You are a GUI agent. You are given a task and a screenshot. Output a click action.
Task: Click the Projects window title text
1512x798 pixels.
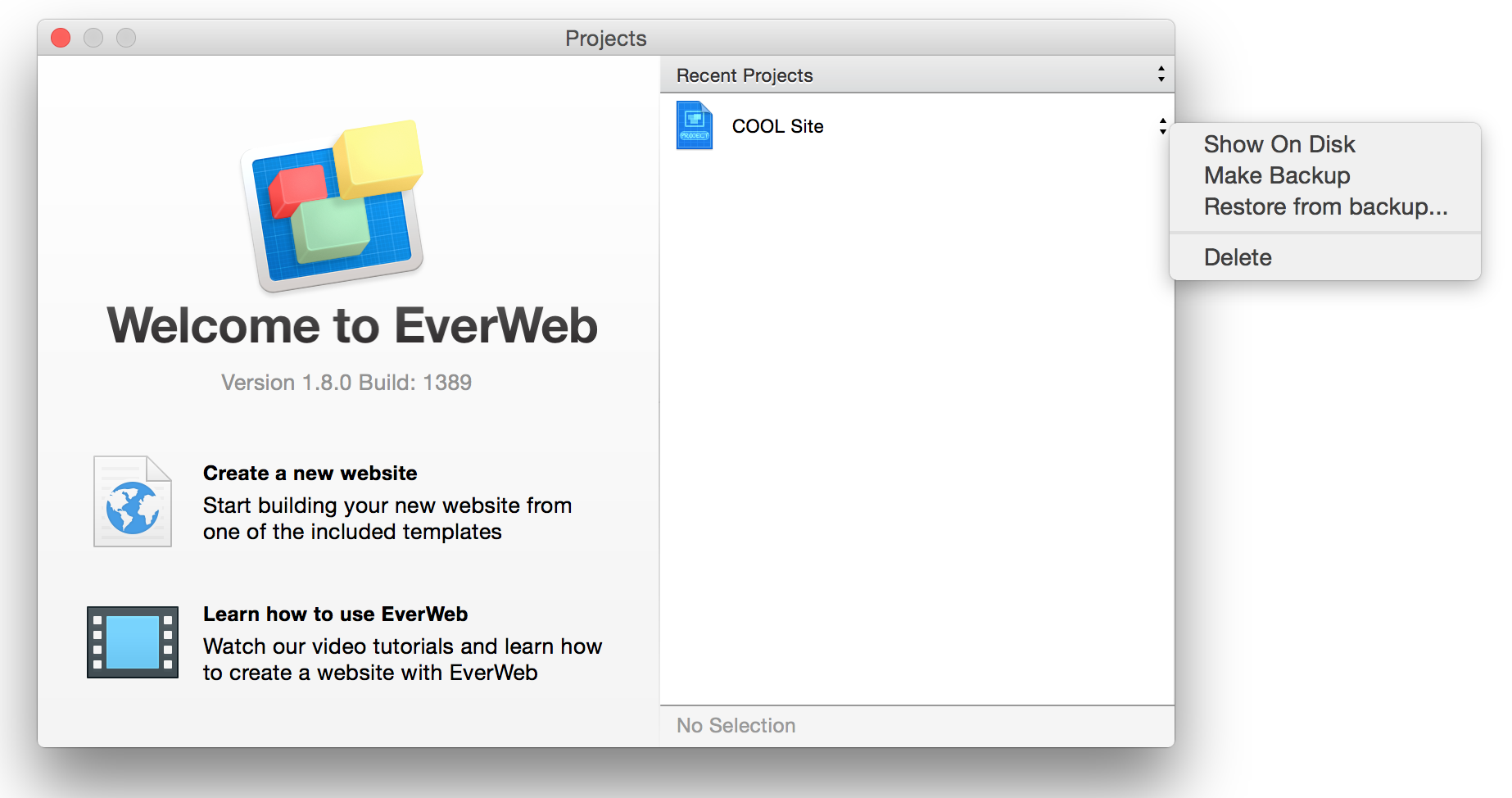coord(606,39)
